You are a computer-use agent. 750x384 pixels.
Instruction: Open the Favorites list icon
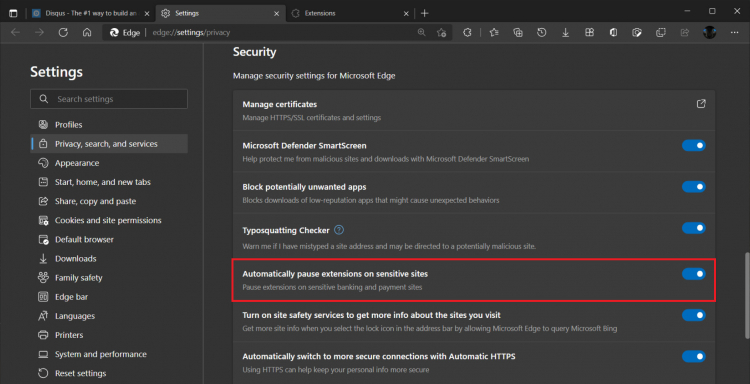494,33
